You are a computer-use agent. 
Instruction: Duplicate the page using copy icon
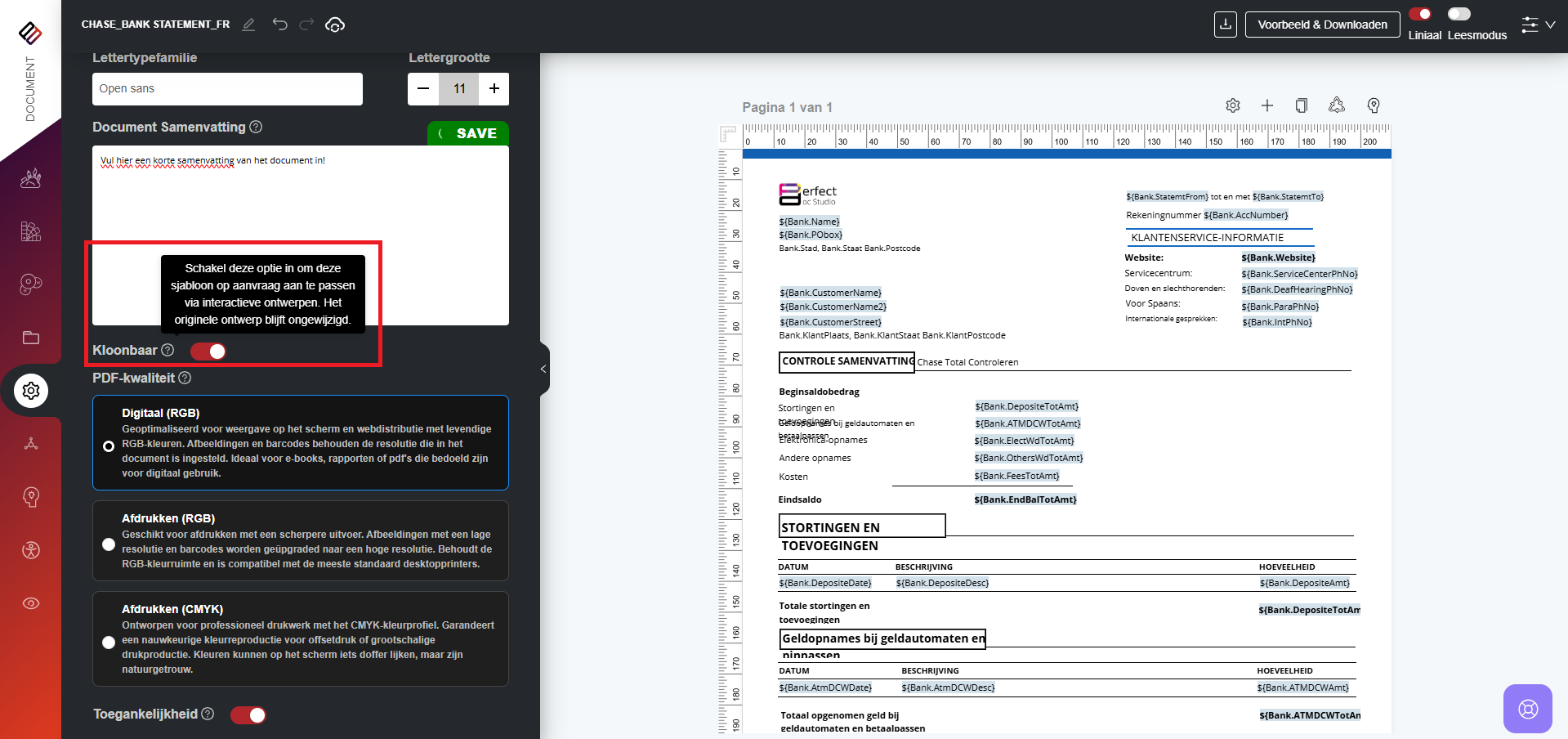tap(1302, 105)
